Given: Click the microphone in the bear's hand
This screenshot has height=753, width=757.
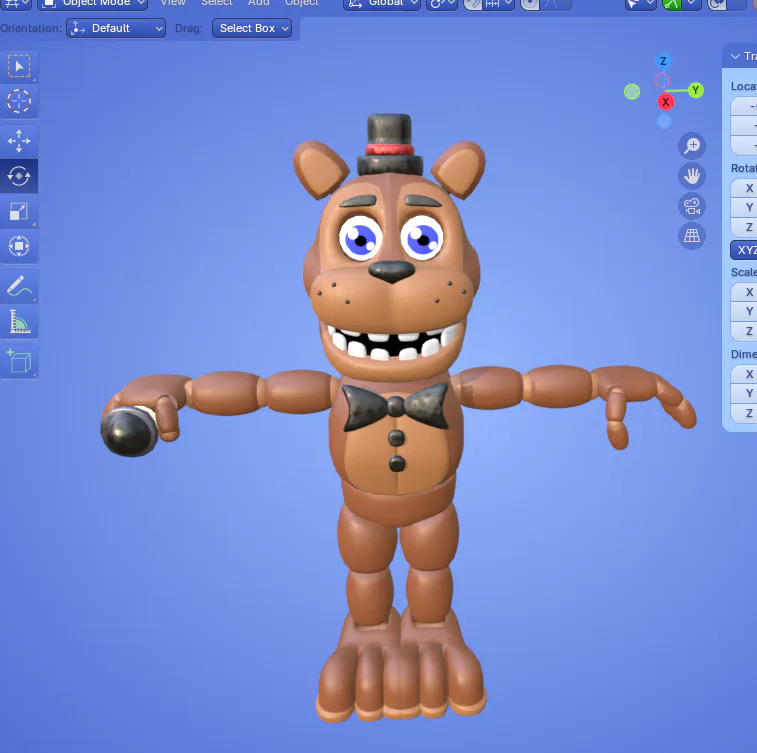Looking at the screenshot, I should [129, 431].
